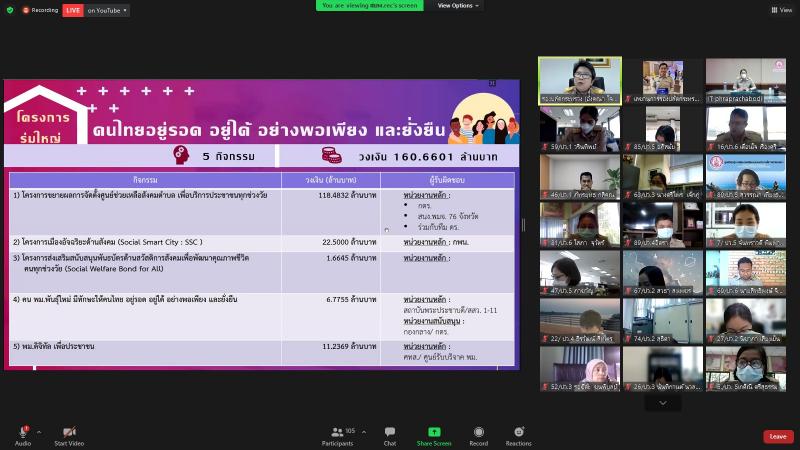Select participant tile labeled 59

pos(580,129)
